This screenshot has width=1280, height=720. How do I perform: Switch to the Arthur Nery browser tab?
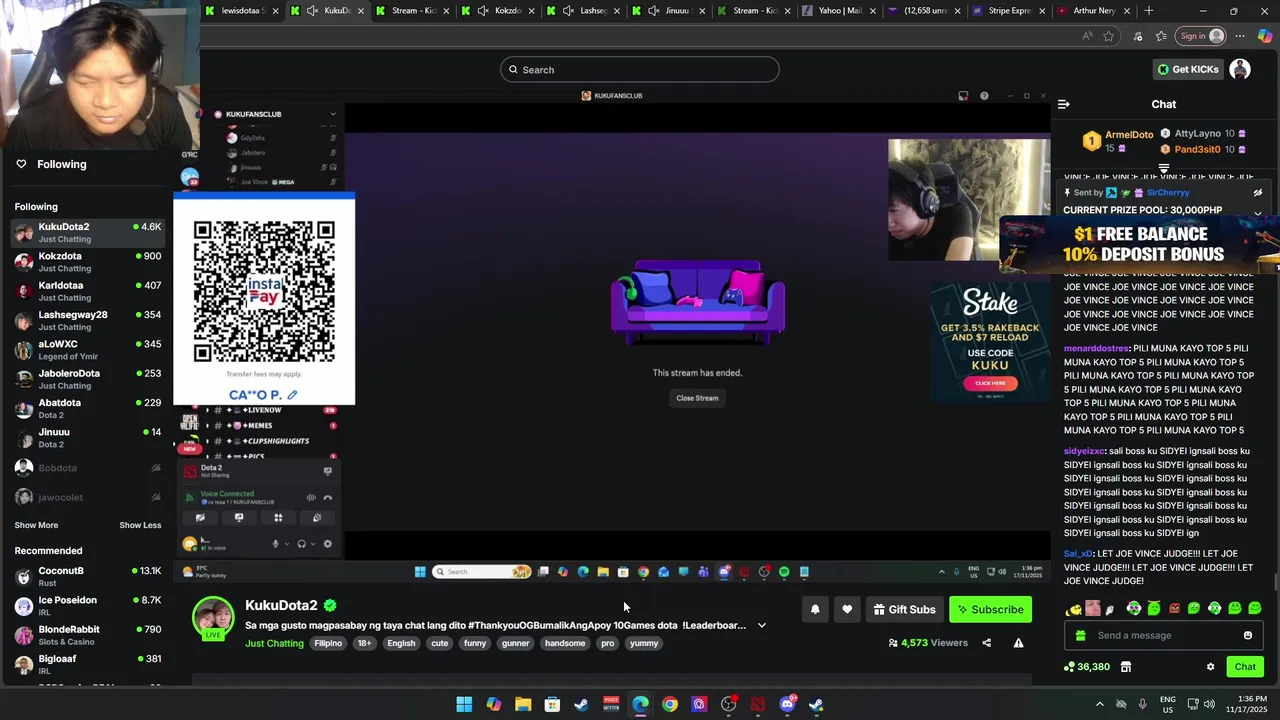pyautogui.click(x=1093, y=11)
